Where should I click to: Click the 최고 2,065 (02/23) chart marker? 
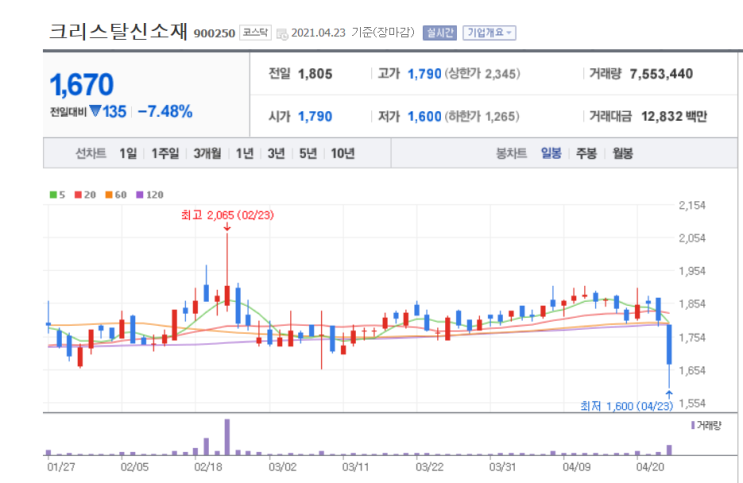point(227,215)
